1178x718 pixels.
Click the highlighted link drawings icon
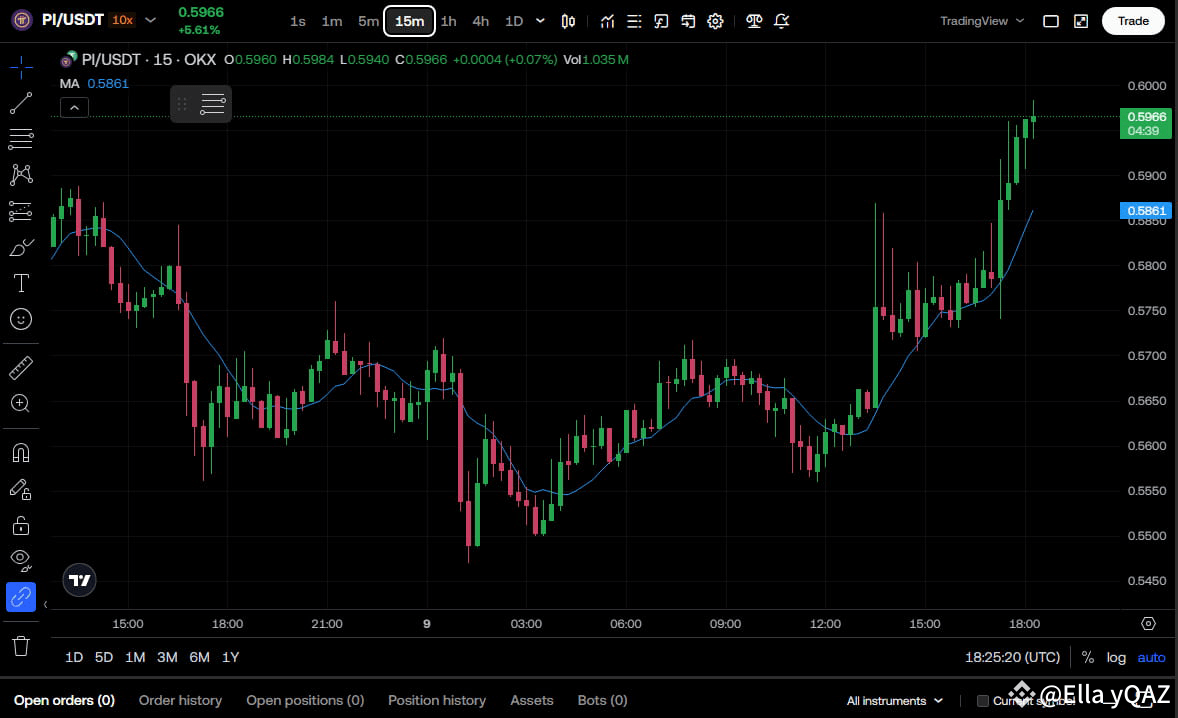coord(21,597)
